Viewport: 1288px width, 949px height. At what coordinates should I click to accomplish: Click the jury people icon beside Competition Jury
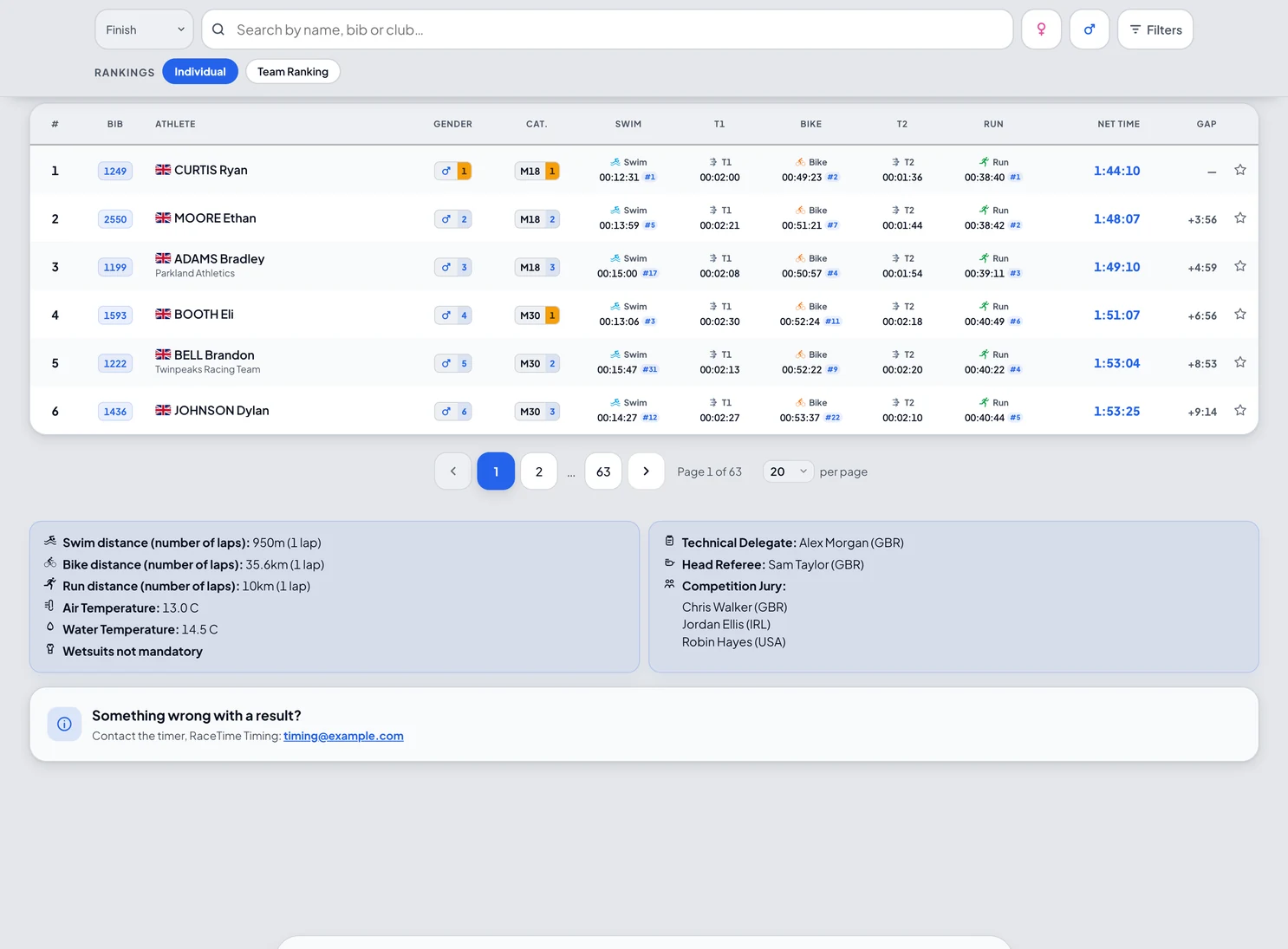point(669,584)
